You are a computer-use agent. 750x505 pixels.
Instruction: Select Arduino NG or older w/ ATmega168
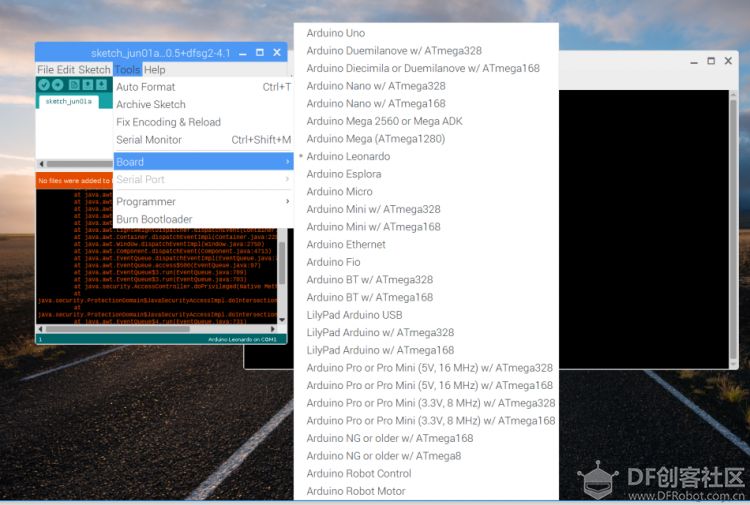pos(426,439)
